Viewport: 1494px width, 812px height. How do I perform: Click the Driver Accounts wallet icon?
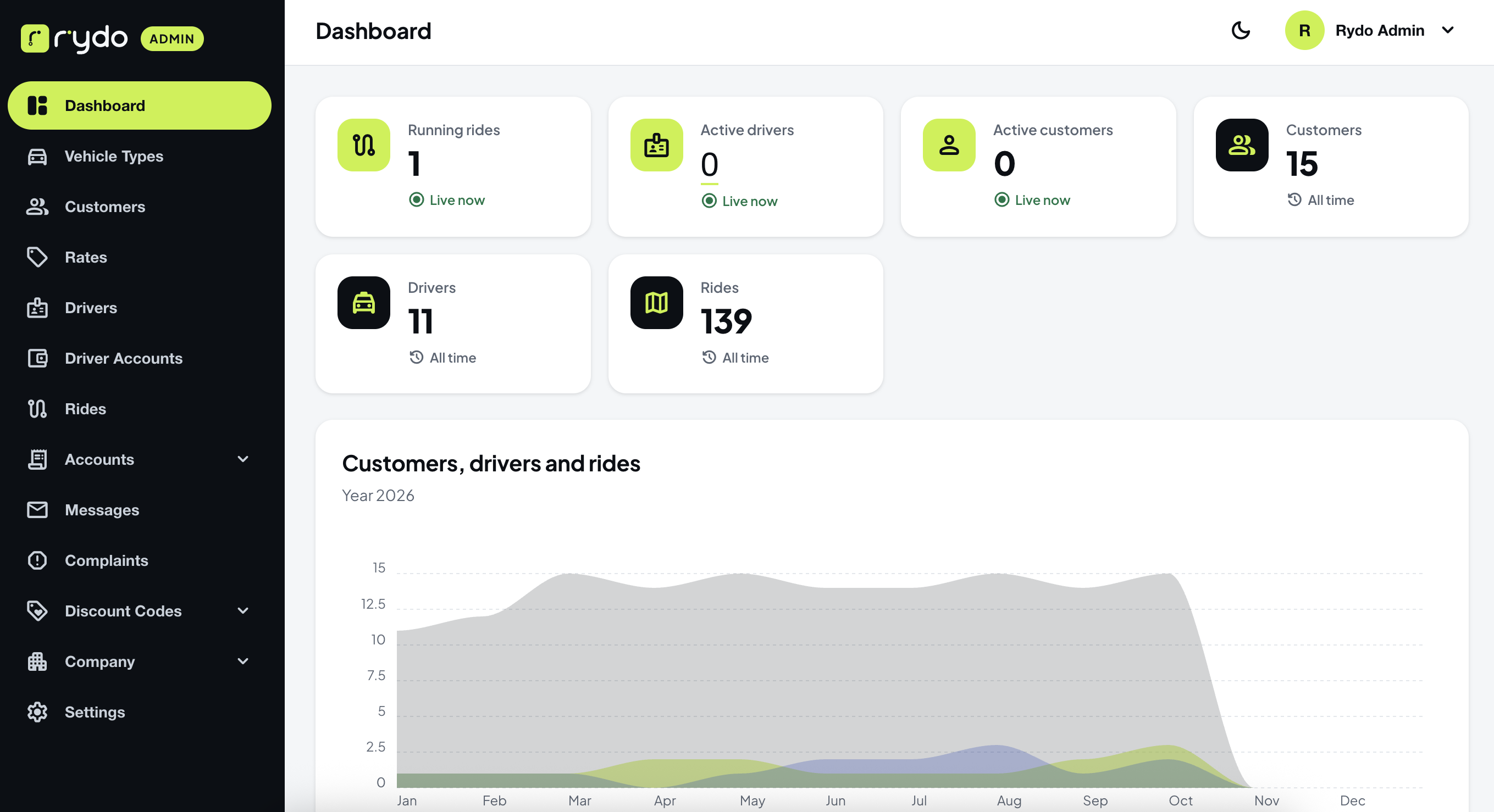(x=37, y=358)
